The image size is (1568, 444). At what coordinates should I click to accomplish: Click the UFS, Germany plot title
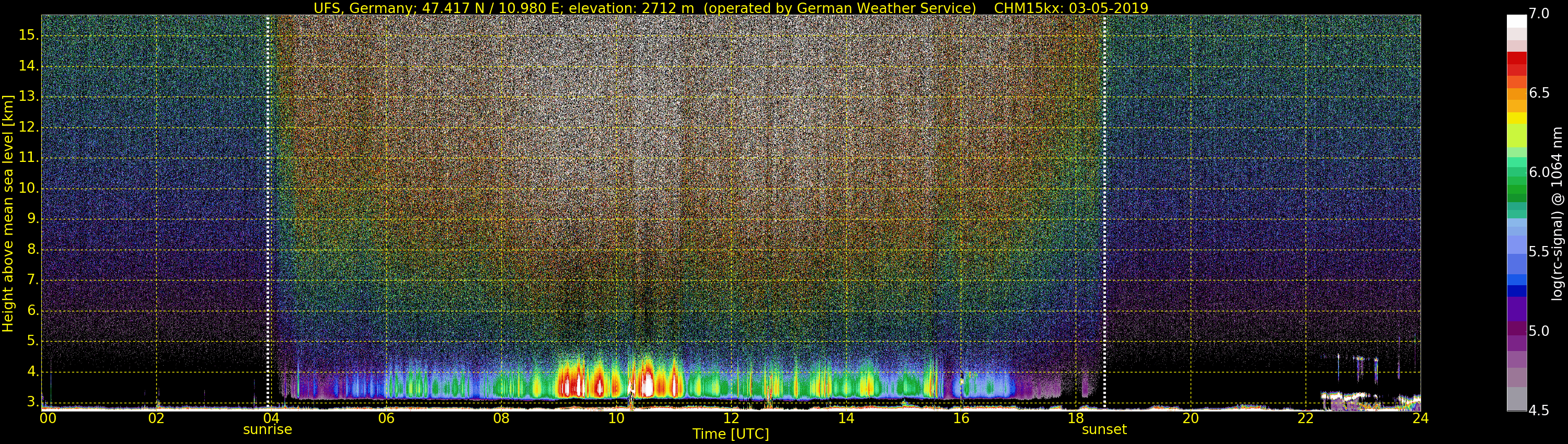coord(731,8)
